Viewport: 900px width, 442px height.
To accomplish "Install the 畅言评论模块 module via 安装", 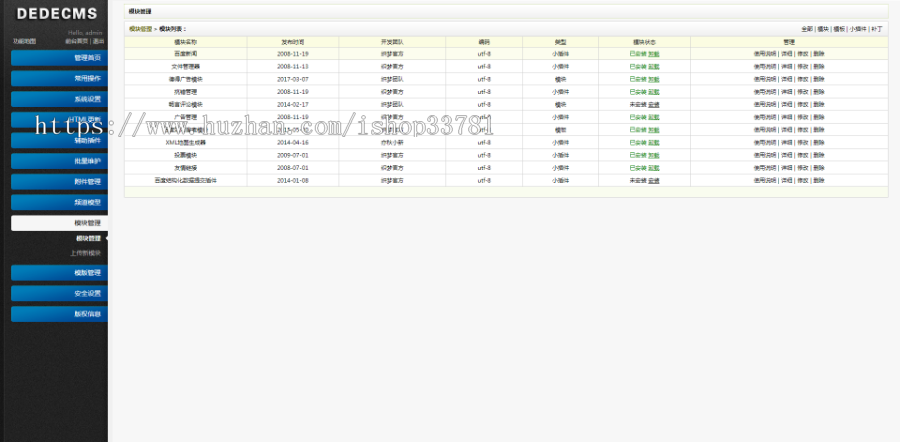I will coord(654,104).
